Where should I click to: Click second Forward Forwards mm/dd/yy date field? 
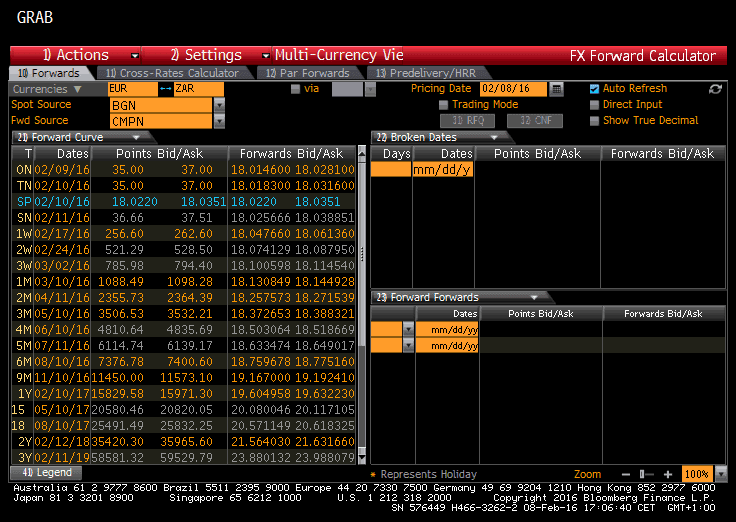(447, 346)
